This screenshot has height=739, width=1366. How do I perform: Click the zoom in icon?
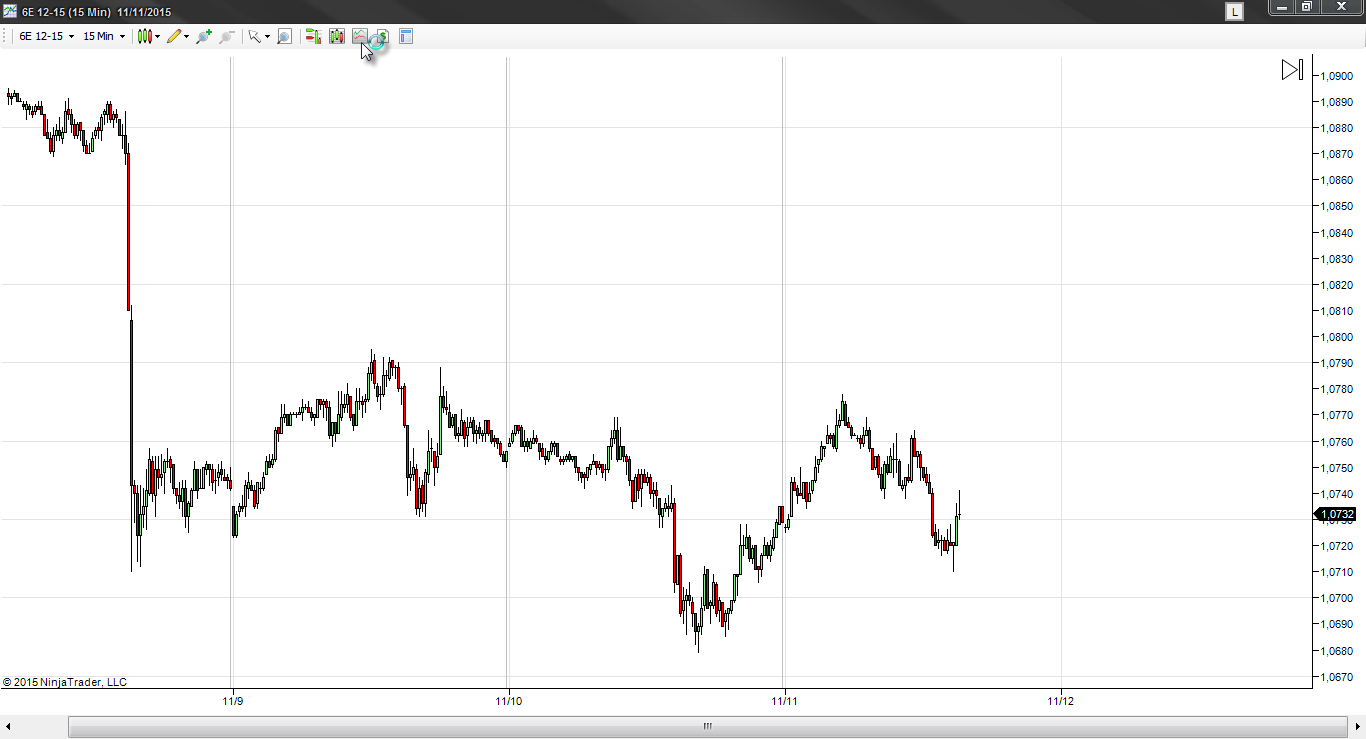204,36
